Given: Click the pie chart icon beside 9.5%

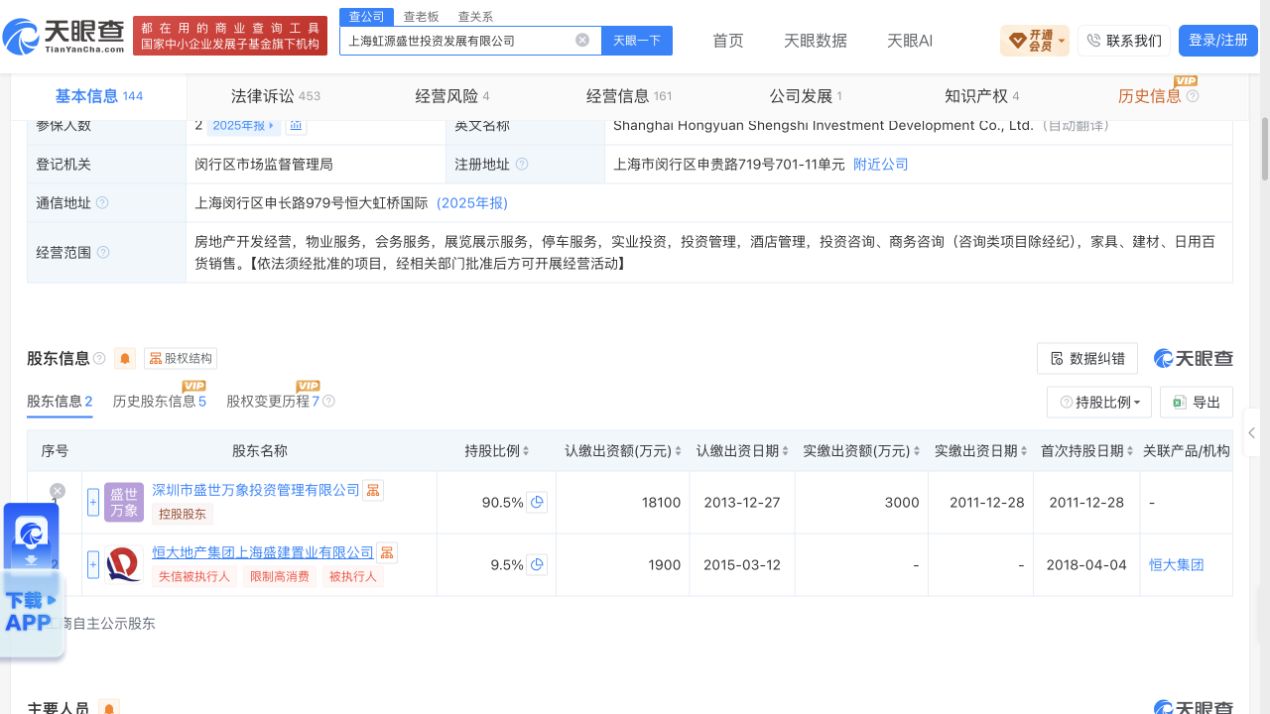Looking at the screenshot, I should (x=538, y=564).
